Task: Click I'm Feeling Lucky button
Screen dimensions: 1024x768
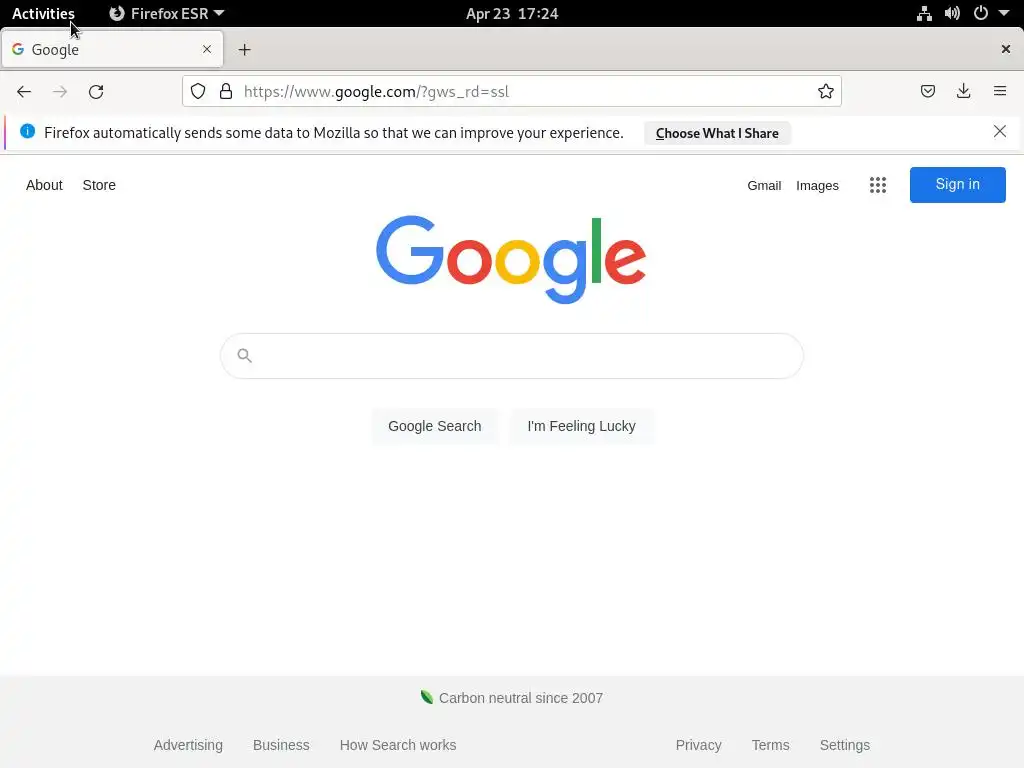Action: [581, 426]
